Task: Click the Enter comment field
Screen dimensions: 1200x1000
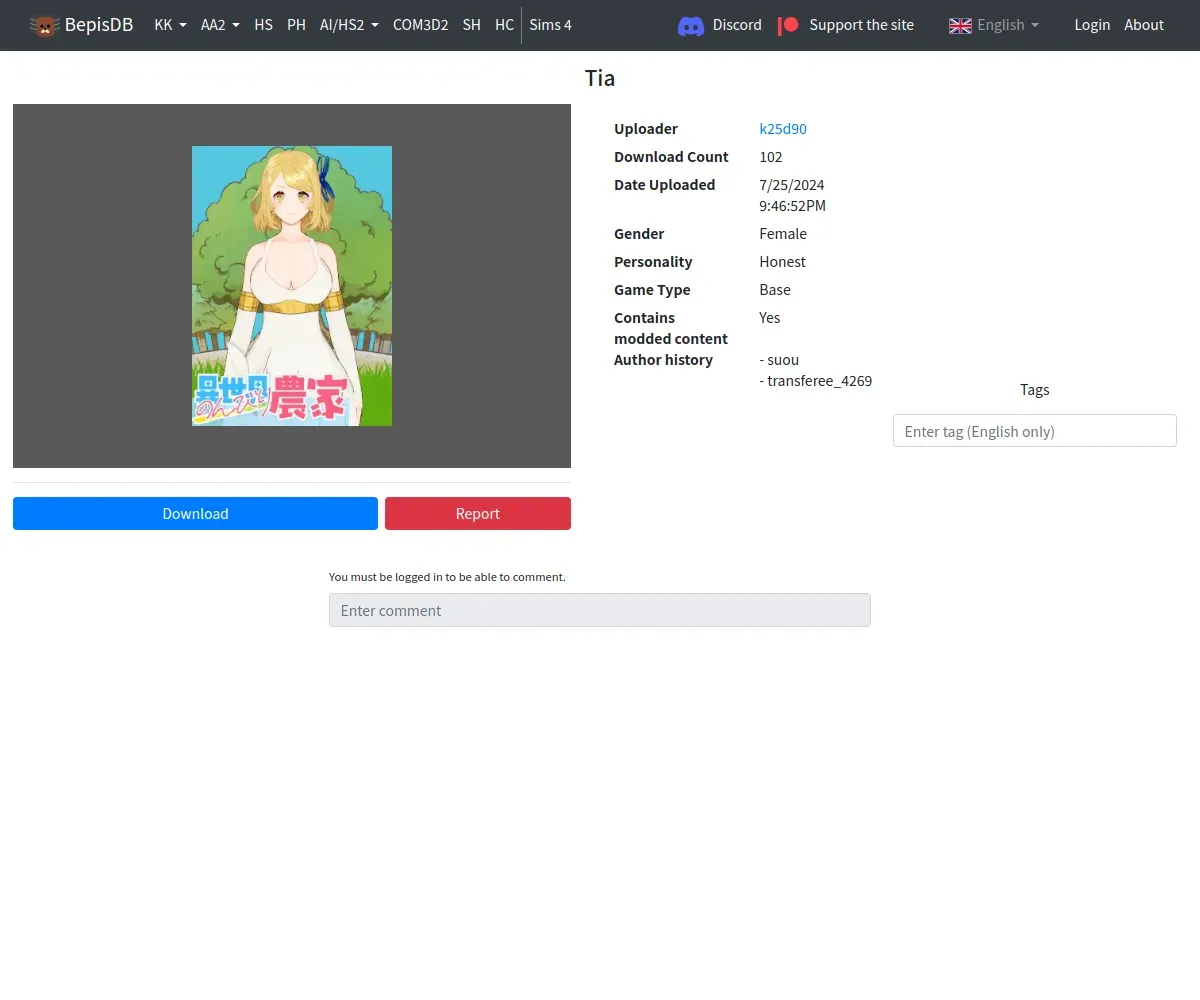Action: click(600, 610)
